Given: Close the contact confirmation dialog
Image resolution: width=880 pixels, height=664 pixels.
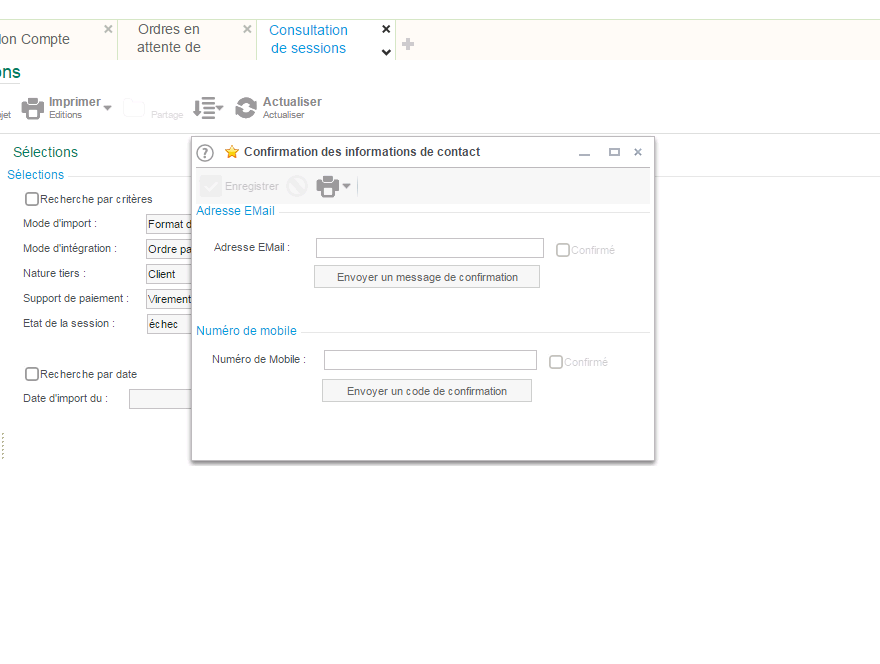Looking at the screenshot, I should click(x=638, y=152).
